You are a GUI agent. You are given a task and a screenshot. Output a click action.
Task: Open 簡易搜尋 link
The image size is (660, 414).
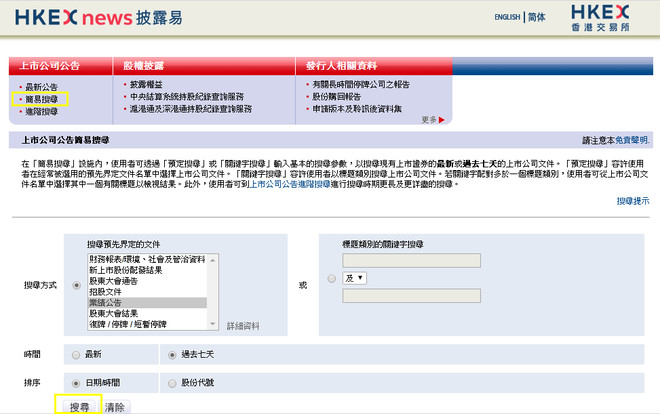coord(41,99)
